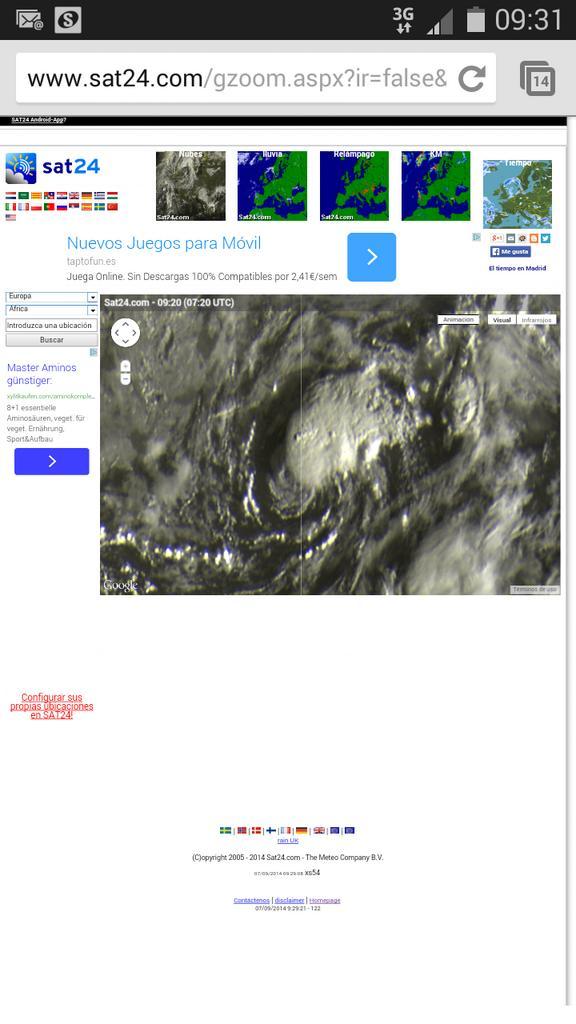Zoom out the satellite map with minus
The image size is (576, 1024).
[125, 379]
